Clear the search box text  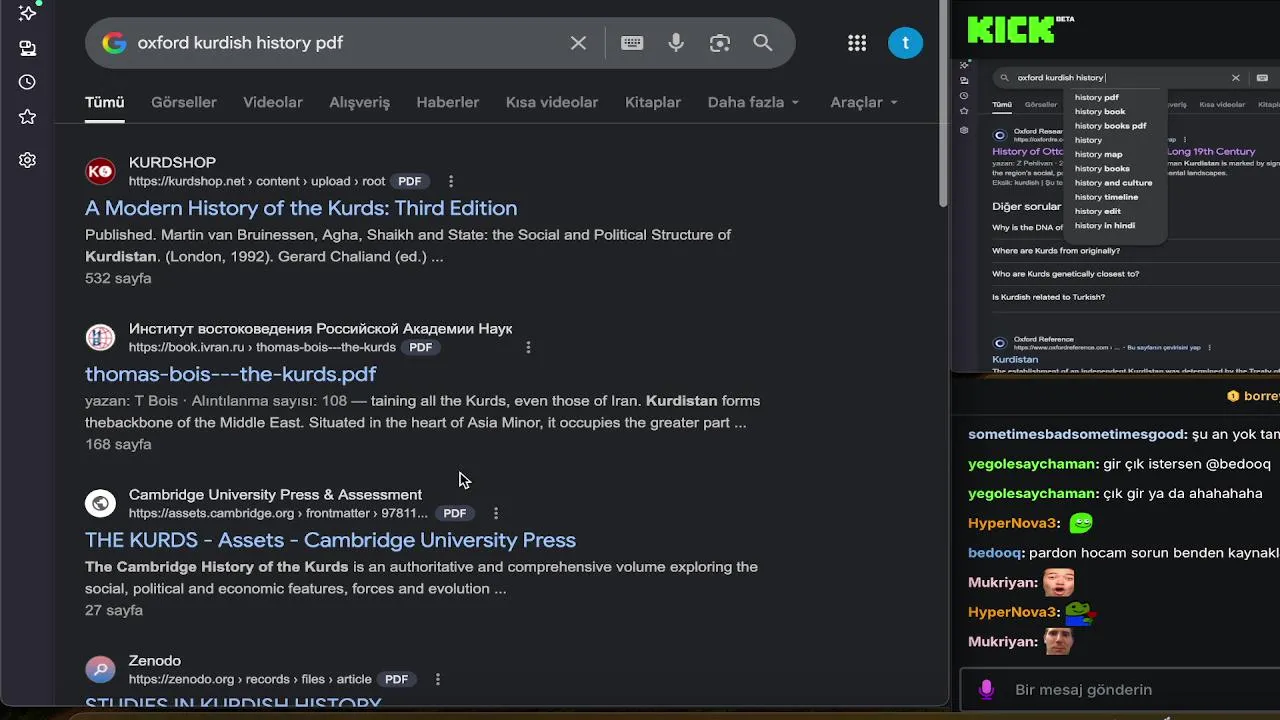click(x=578, y=43)
